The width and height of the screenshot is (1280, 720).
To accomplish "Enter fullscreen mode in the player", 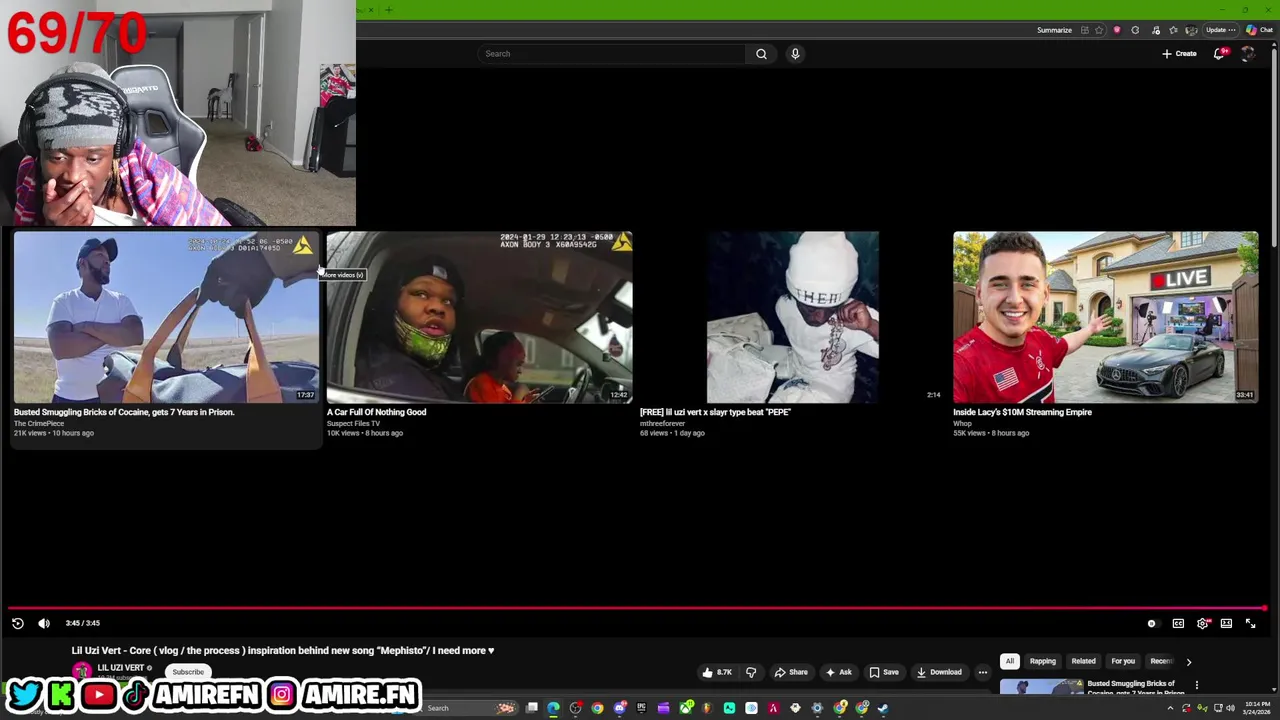I will click(1250, 623).
